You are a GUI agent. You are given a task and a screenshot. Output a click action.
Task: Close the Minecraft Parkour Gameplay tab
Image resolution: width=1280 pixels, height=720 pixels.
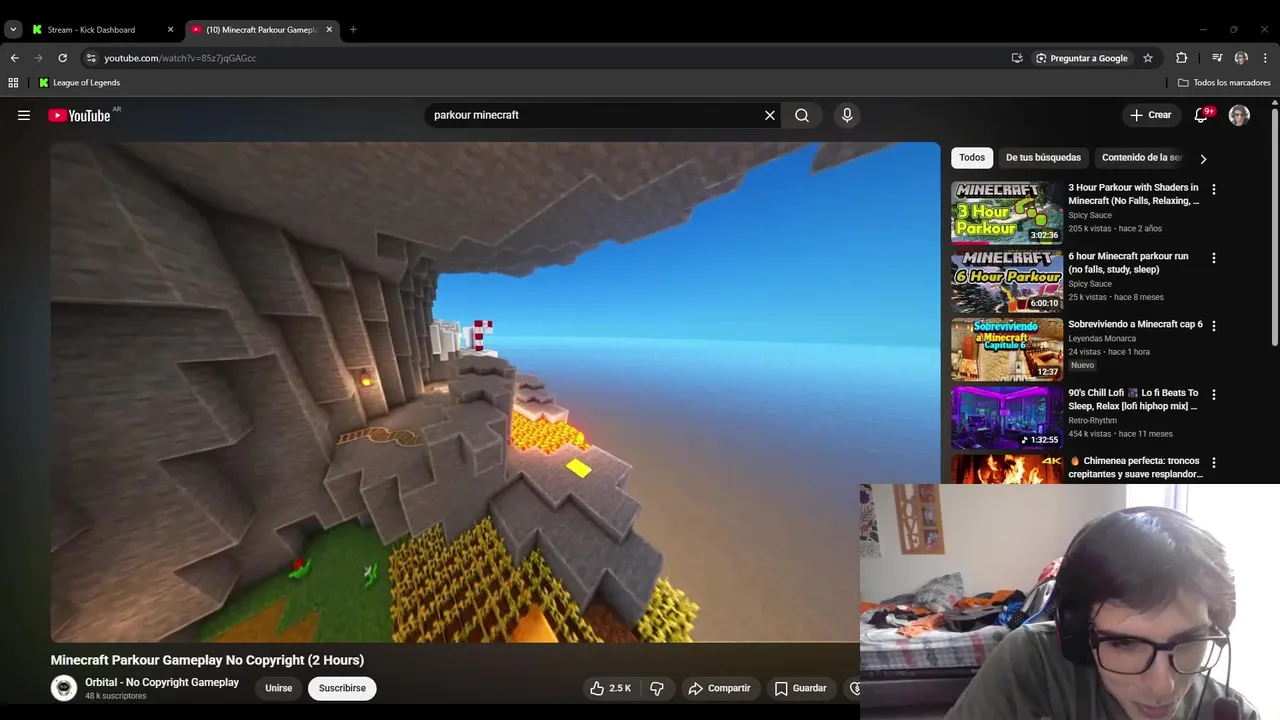tap(329, 30)
